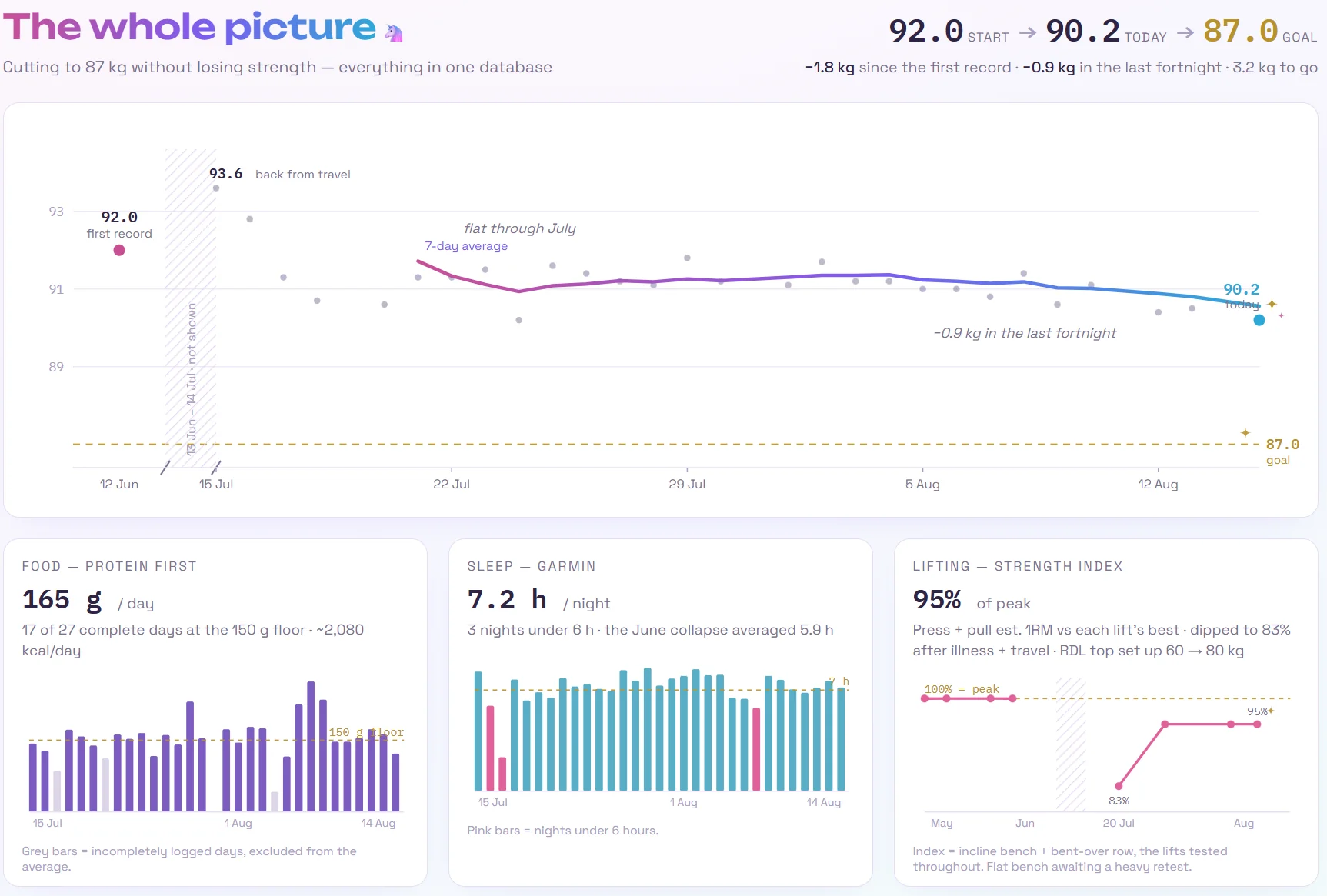Click the '92.0 first record' chart label
Image resolution: width=1327 pixels, height=896 pixels.
coord(119,225)
